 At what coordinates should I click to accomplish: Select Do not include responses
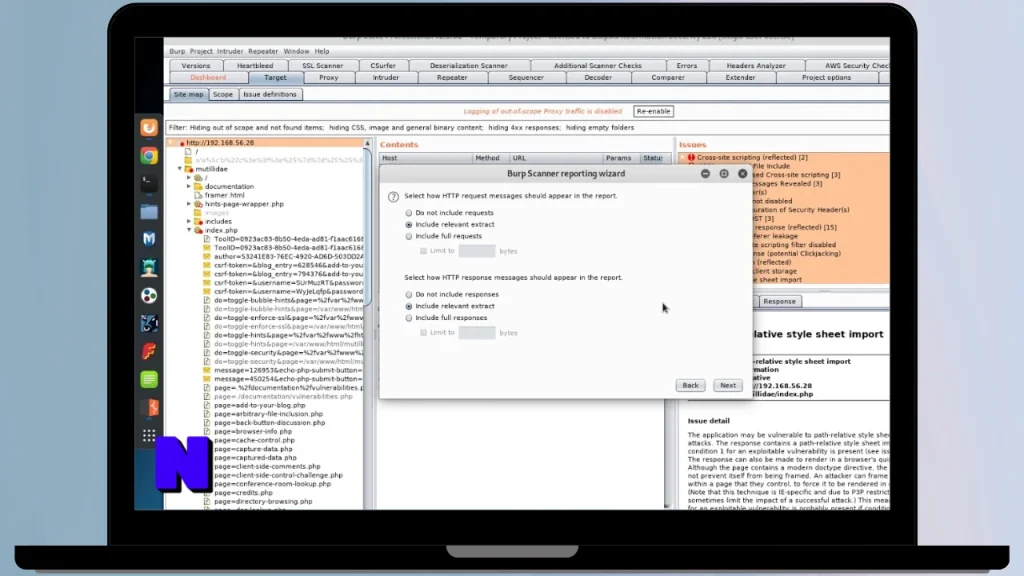pos(409,295)
